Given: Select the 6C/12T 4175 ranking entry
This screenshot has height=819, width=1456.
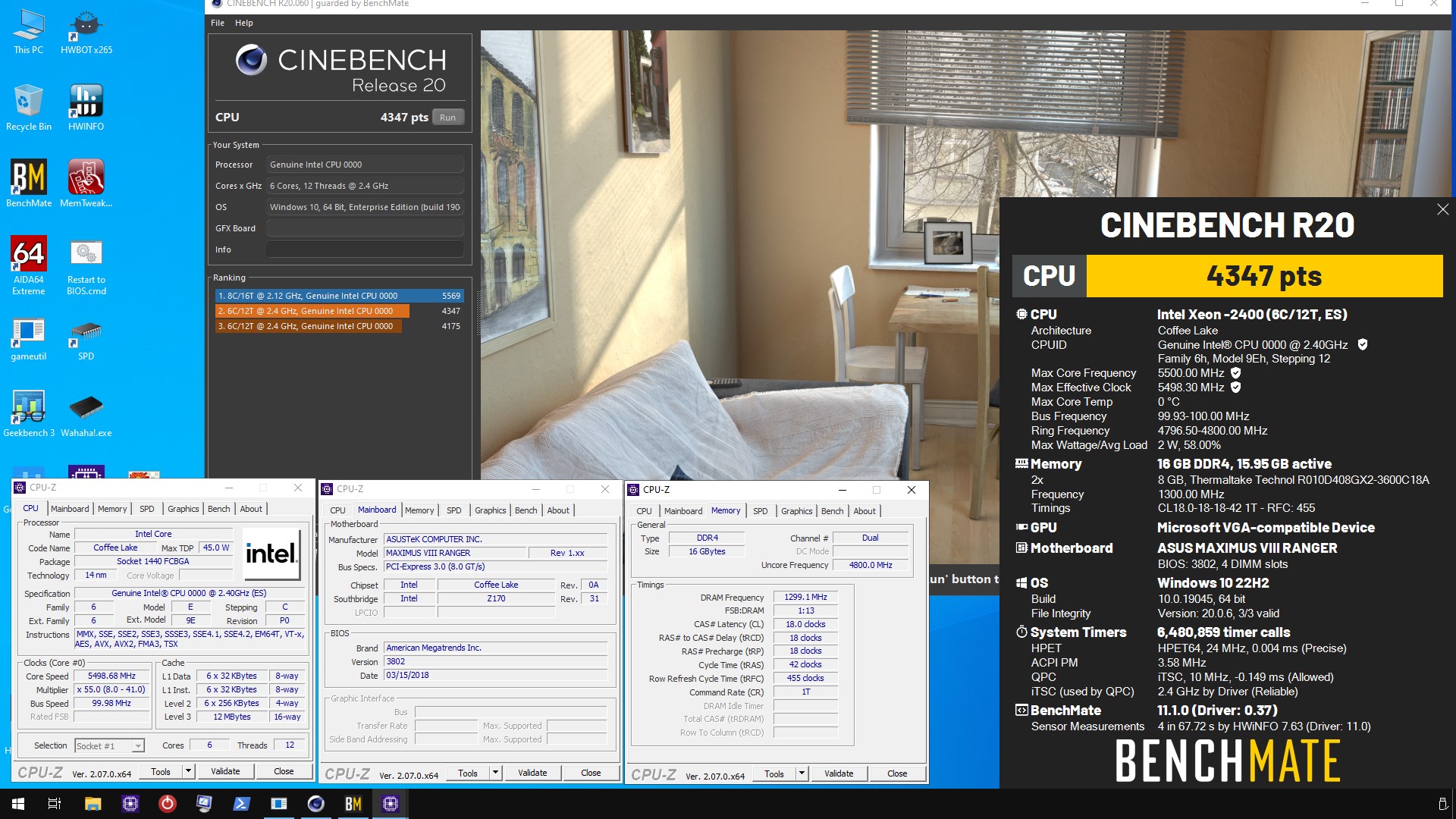Looking at the screenshot, I should 339,326.
